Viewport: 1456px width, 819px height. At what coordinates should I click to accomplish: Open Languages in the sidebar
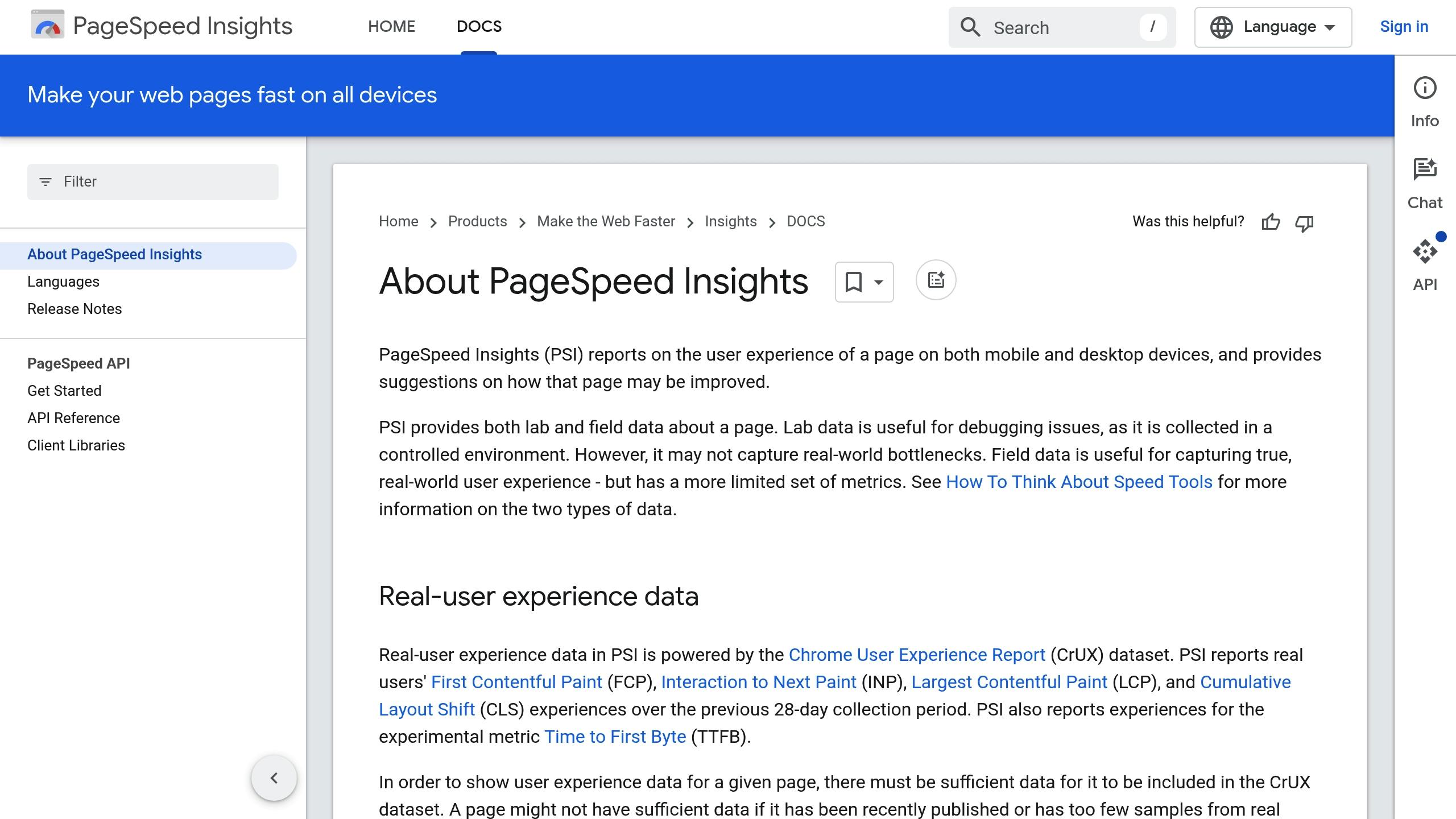(63, 282)
